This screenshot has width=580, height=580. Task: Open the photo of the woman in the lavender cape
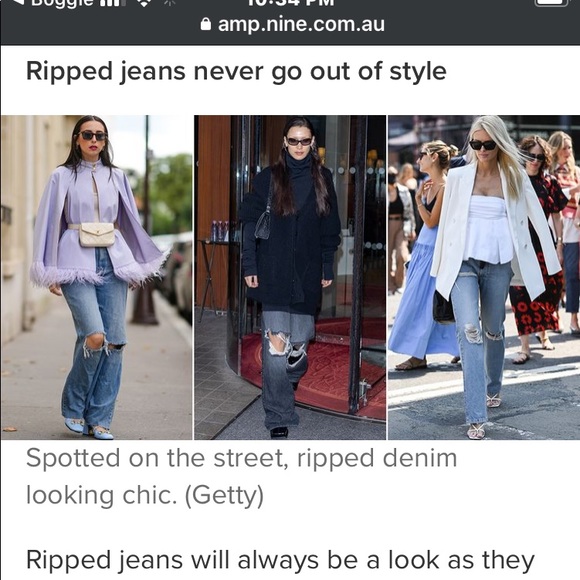pyautogui.click(x=97, y=277)
